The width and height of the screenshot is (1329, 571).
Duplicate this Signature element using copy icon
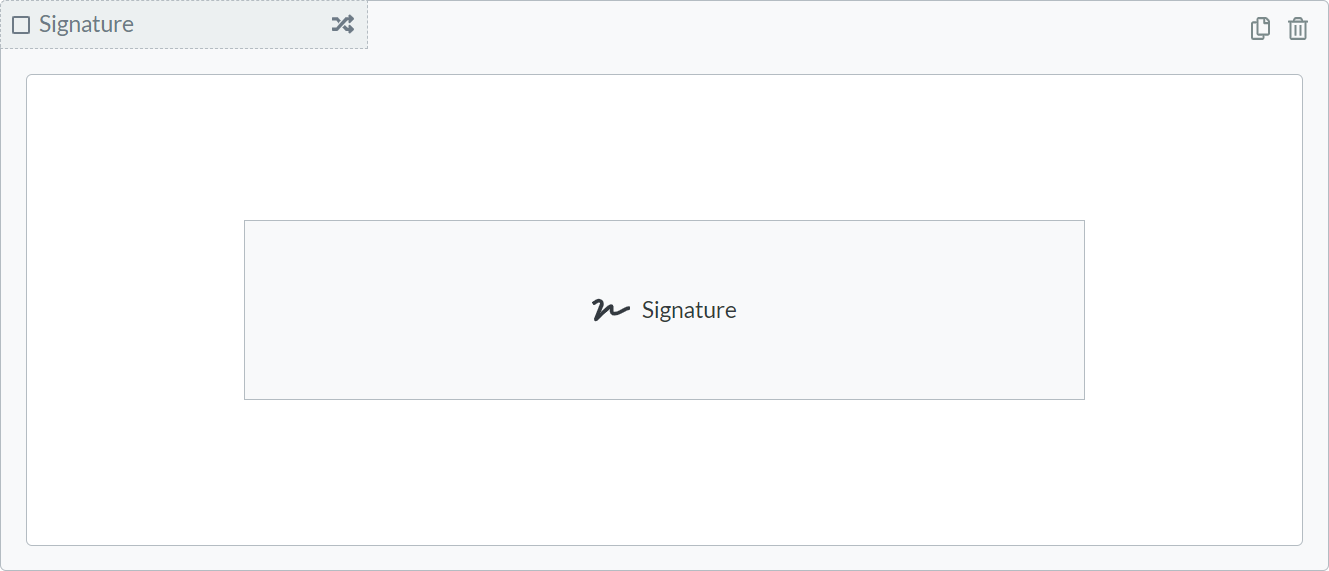pyautogui.click(x=1260, y=29)
